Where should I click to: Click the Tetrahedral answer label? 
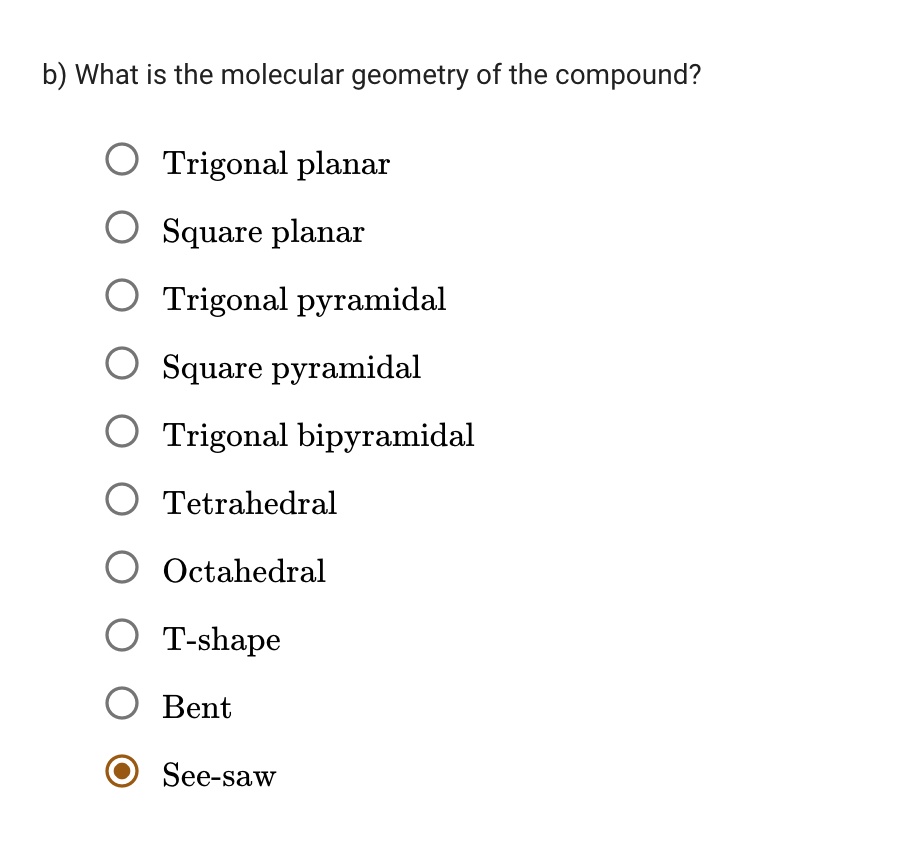point(249,503)
